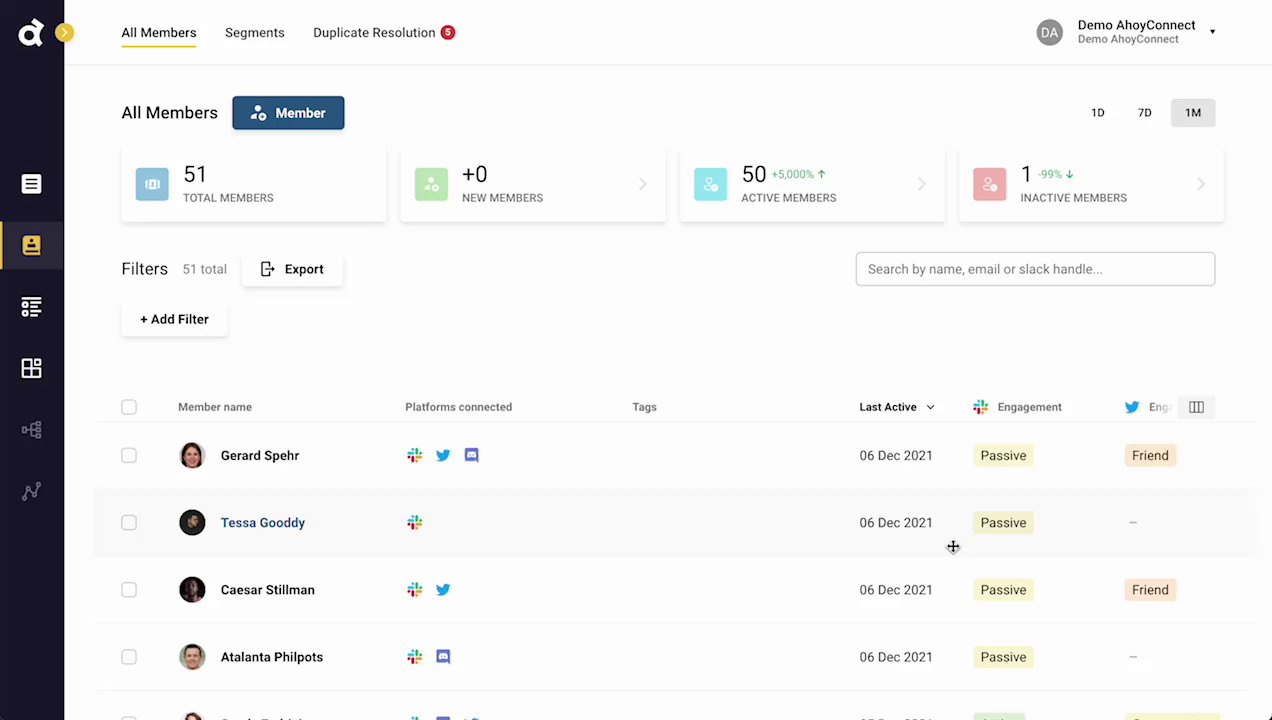Click the Inactive Members card icon
1272x720 pixels.
(989, 184)
